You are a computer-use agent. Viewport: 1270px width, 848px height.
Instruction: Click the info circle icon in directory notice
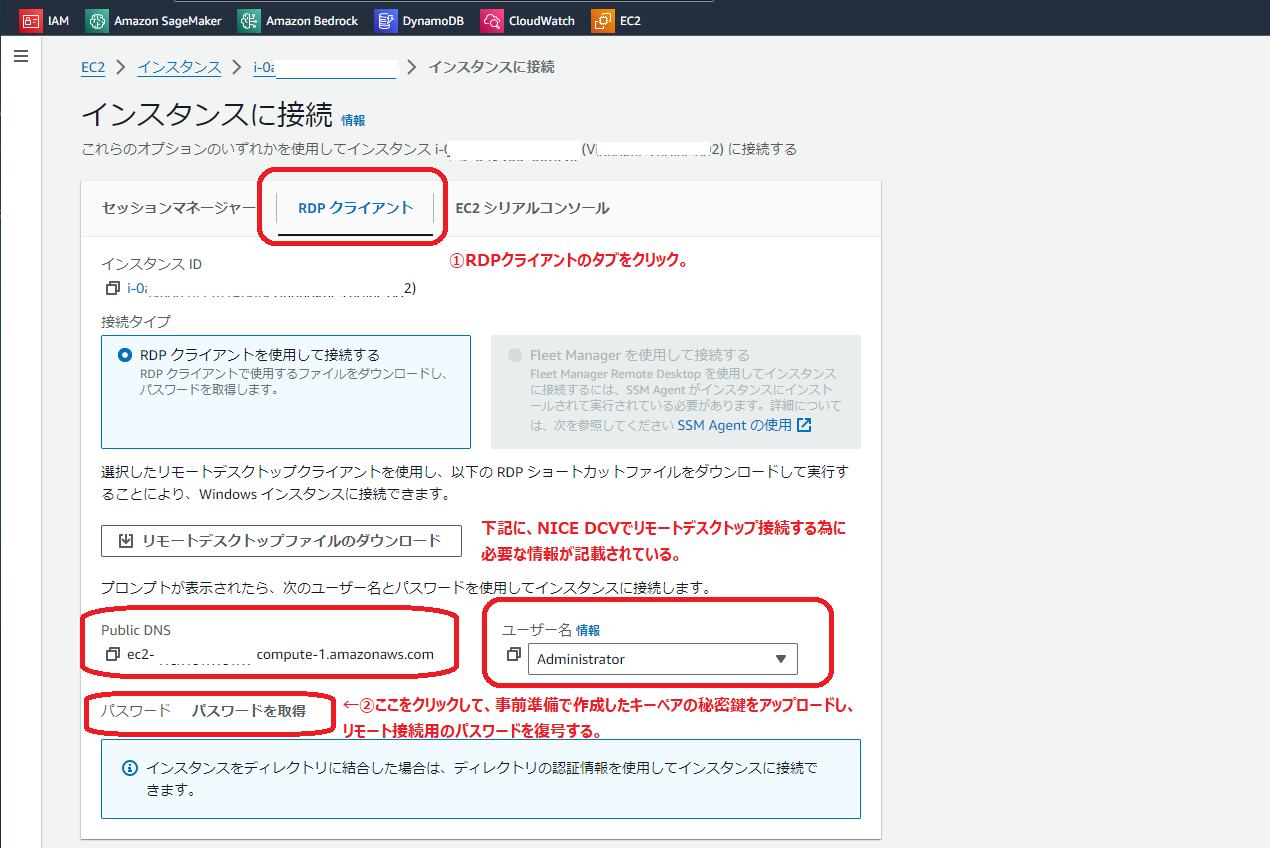click(129, 768)
